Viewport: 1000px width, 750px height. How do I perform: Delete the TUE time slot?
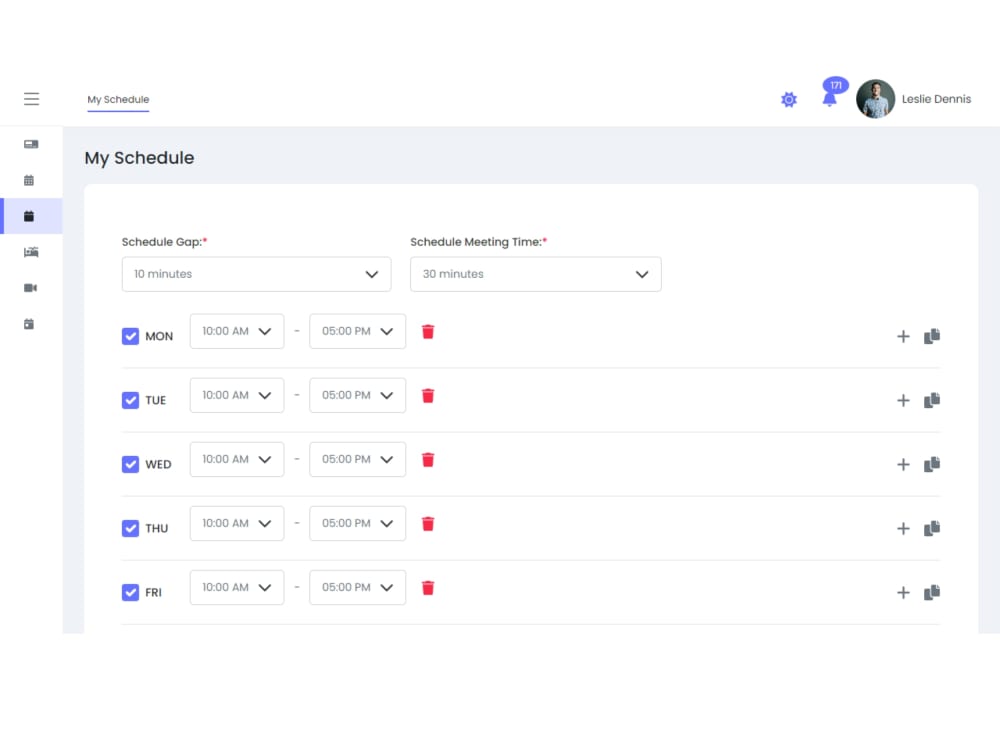pyautogui.click(x=428, y=396)
